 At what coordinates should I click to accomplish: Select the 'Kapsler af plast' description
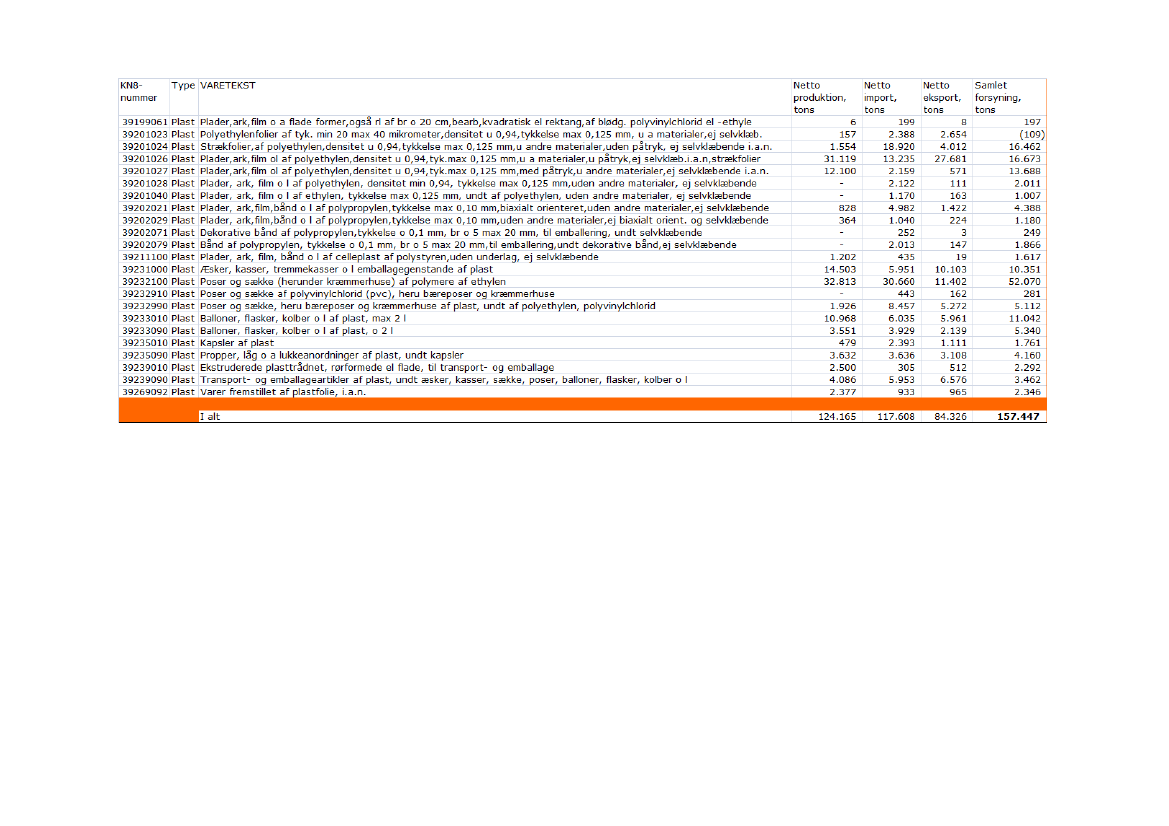pos(237,343)
